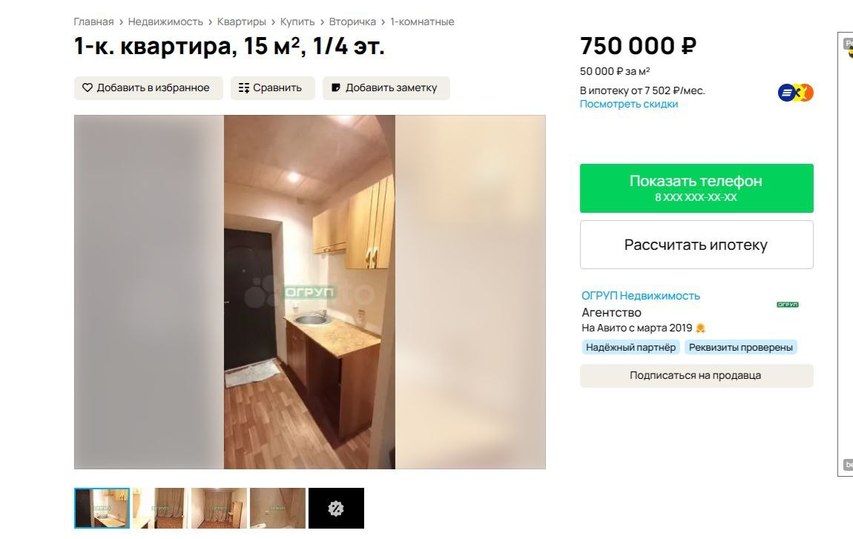Click Показать телефон green button
Viewport: 853px width, 539px height.
[x=696, y=188]
